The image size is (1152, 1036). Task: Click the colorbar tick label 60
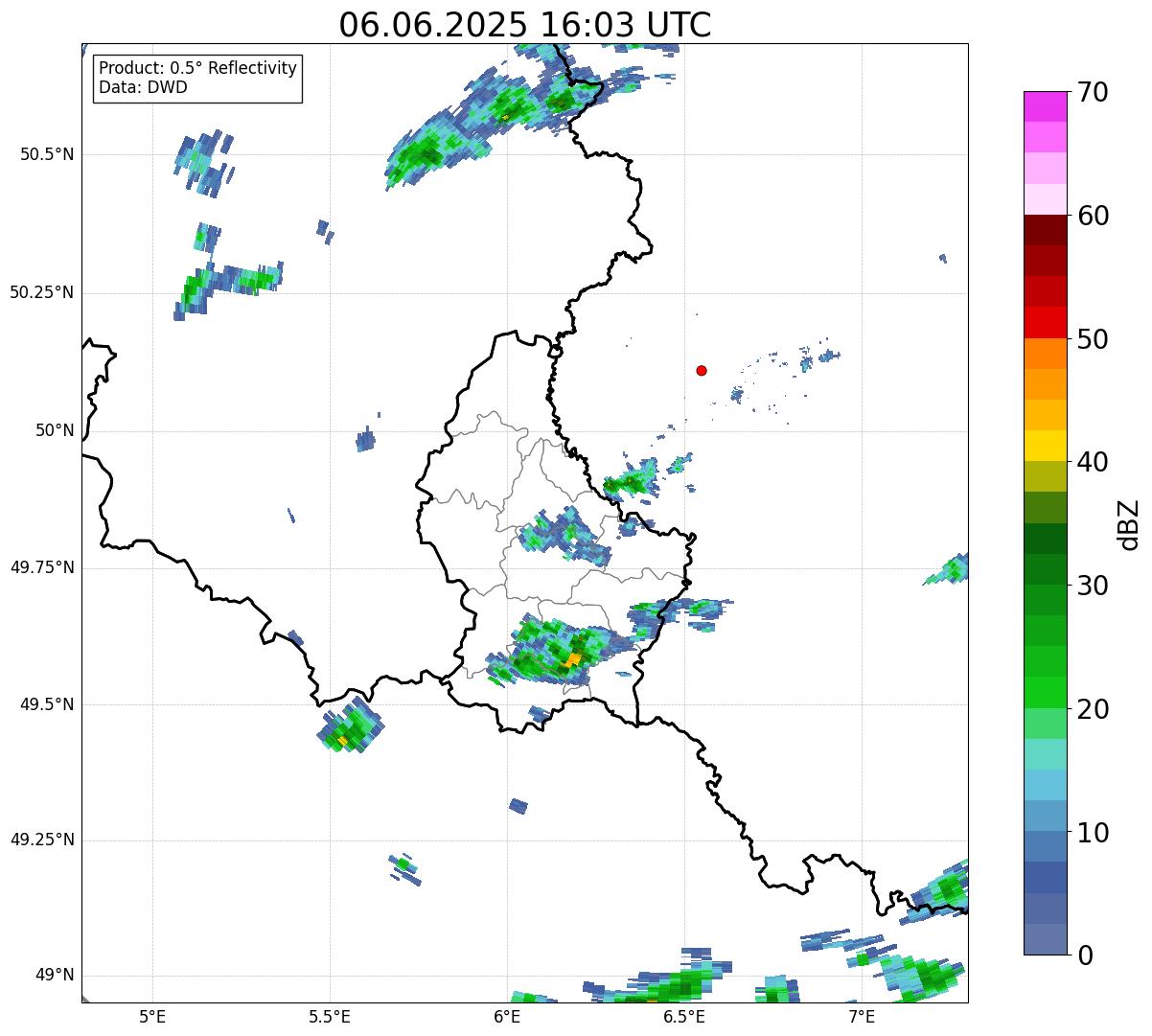(1093, 216)
